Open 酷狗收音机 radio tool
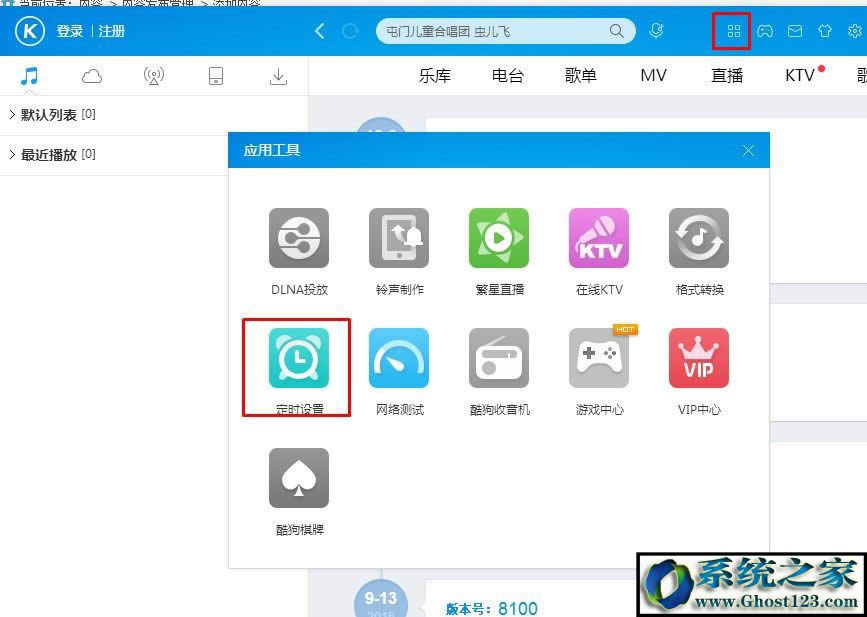 [x=499, y=358]
